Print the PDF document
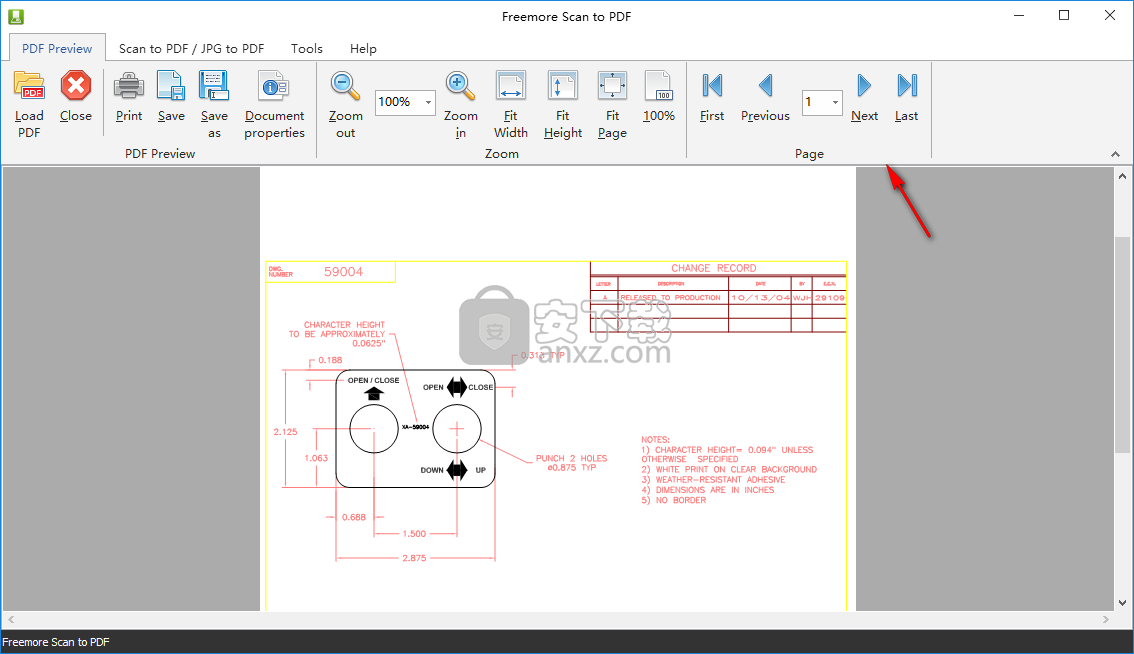 [x=129, y=97]
